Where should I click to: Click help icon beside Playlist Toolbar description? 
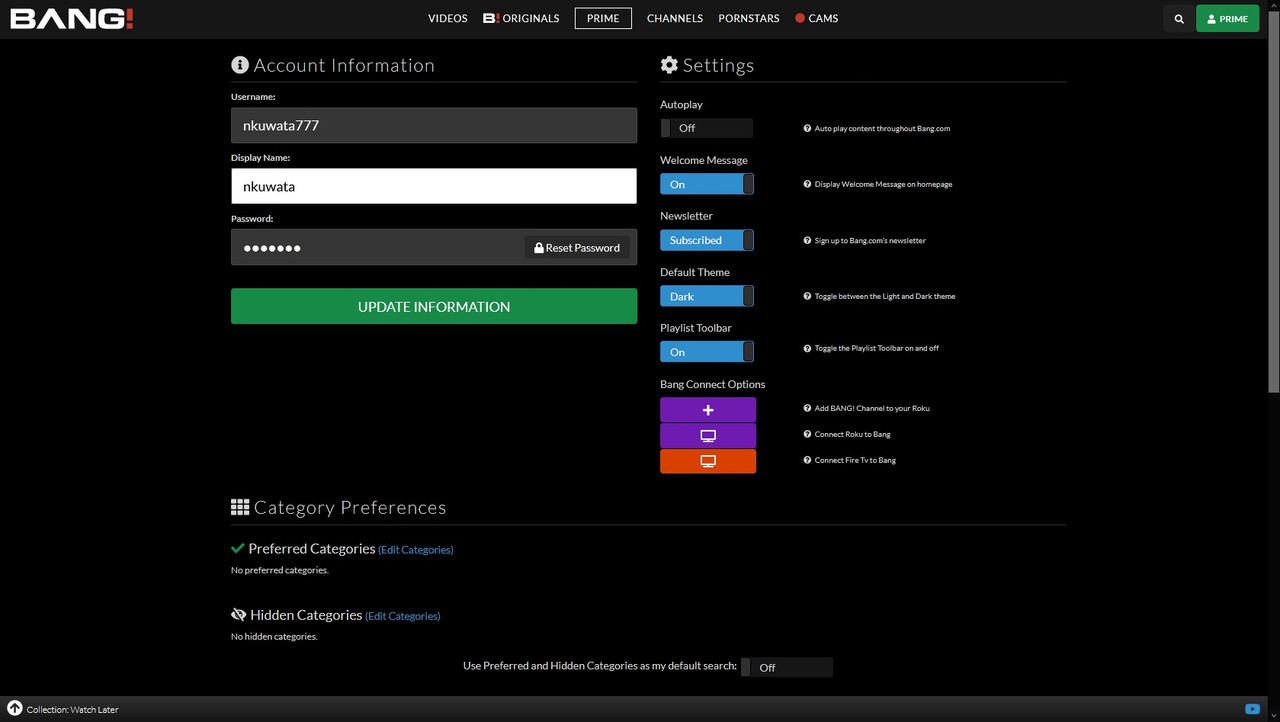pos(807,349)
